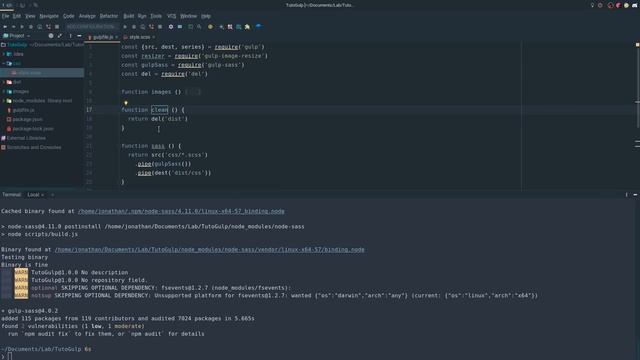
Task: Open the Run menu
Action: coord(142,16)
